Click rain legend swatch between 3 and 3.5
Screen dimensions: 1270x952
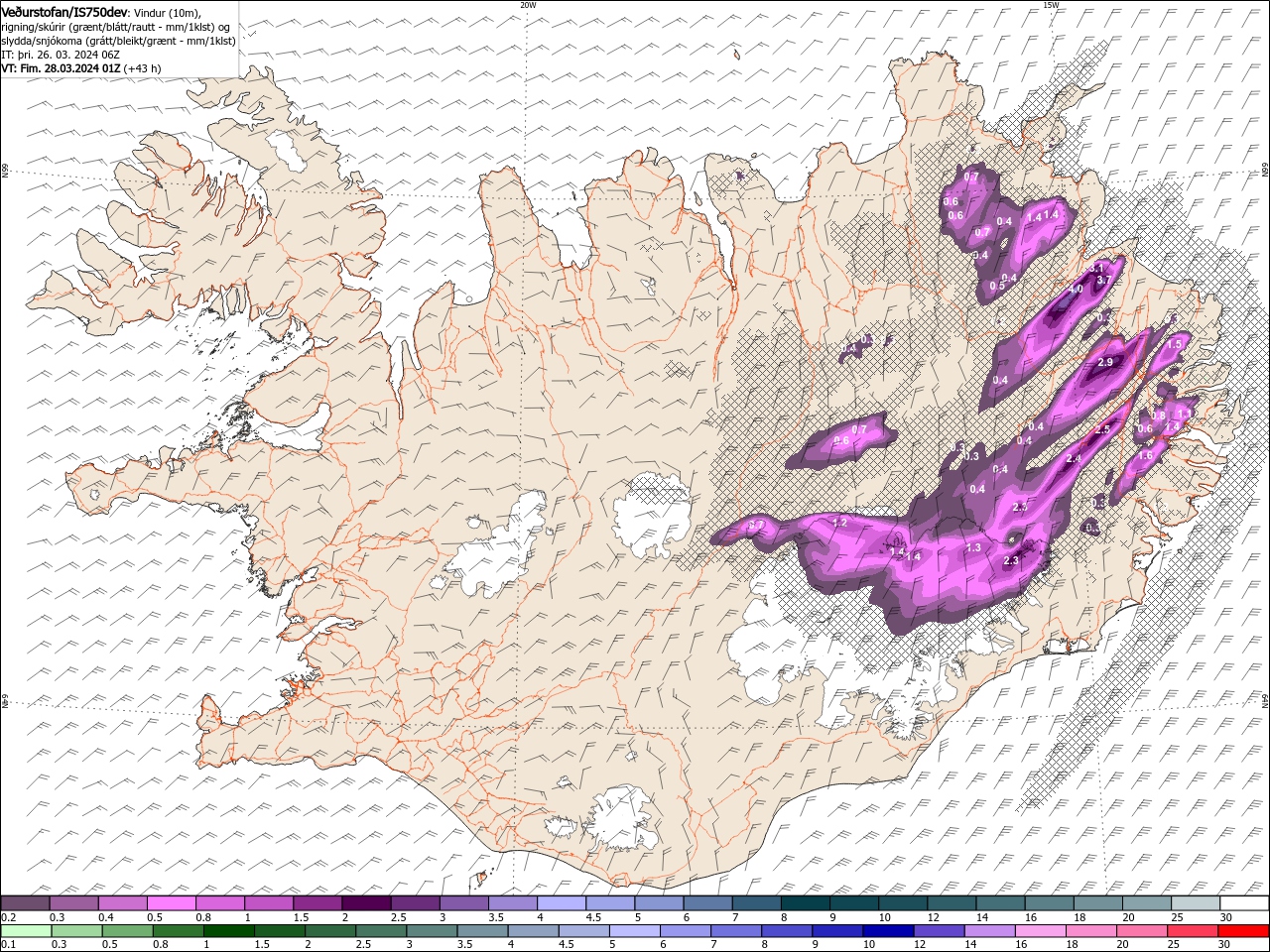(x=434, y=931)
